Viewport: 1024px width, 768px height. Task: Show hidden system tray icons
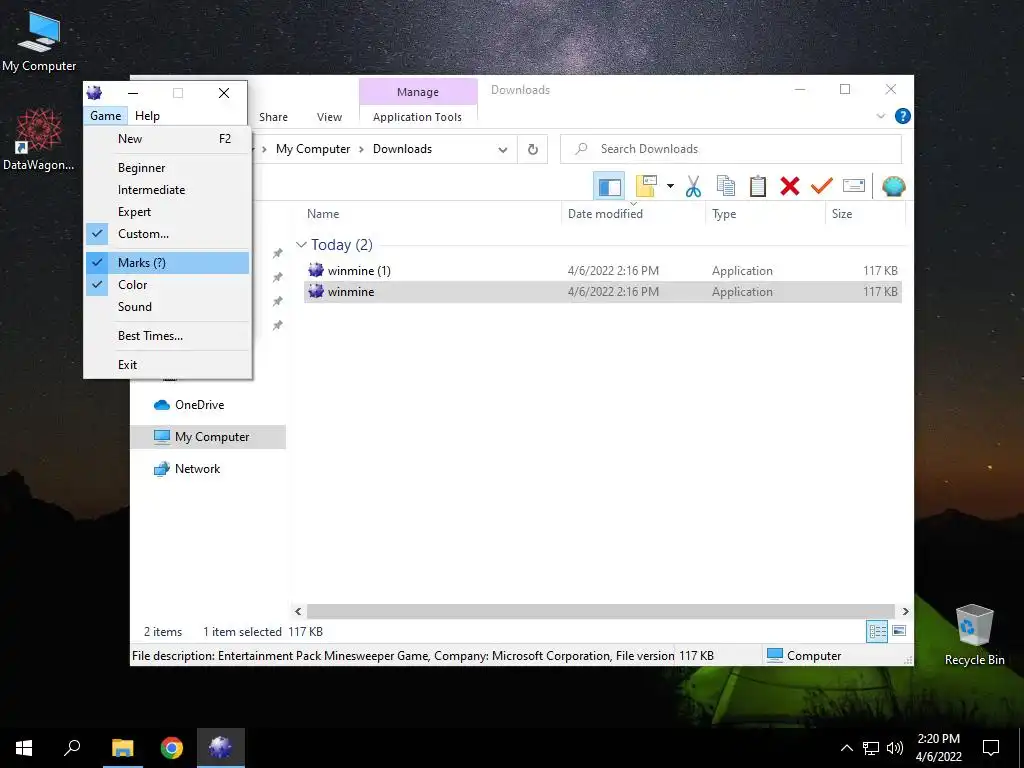(x=846, y=748)
